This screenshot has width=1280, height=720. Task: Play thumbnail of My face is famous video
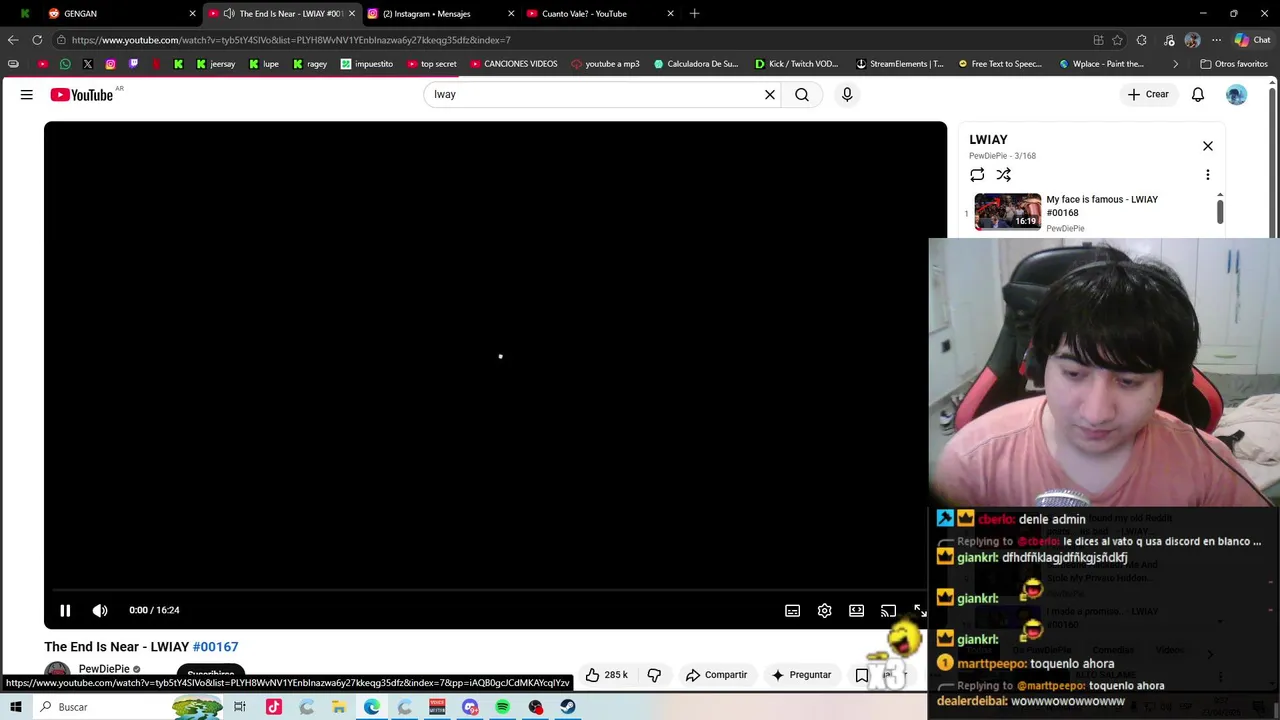click(x=1008, y=211)
